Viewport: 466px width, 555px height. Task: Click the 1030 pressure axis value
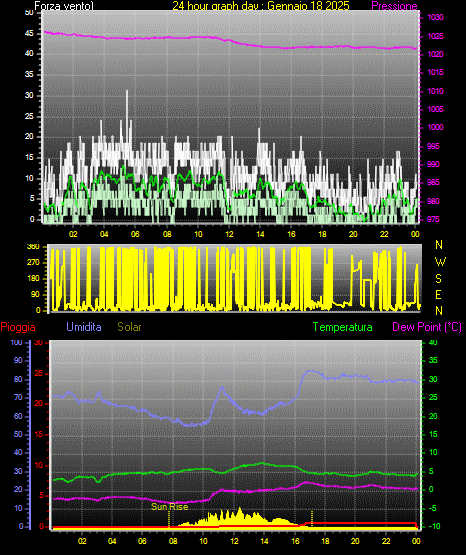[x=435, y=17]
